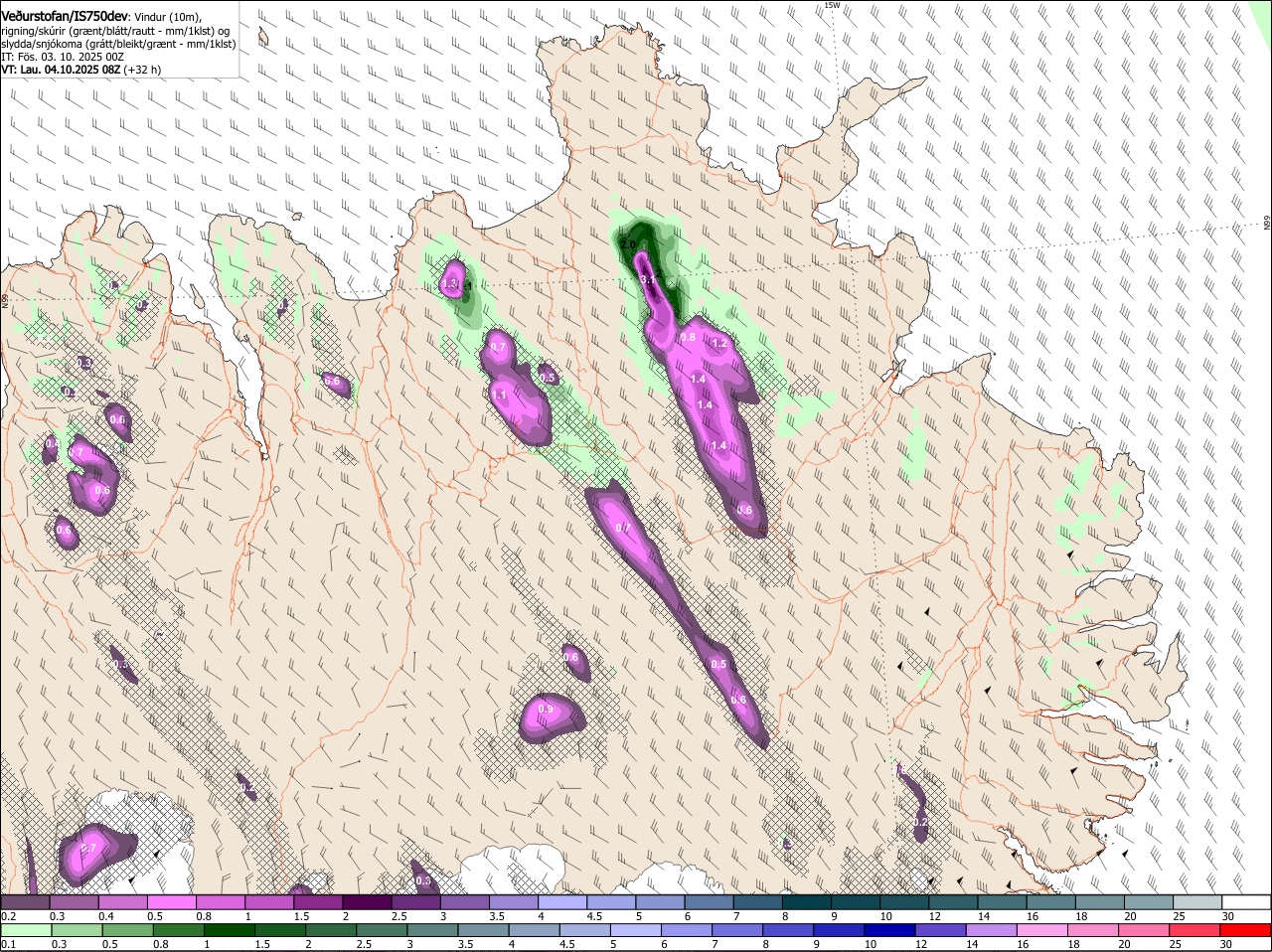Image resolution: width=1272 pixels, height=952 pixels.
Task: Click the black 2.0 rain value label
Action: (627, 243)
